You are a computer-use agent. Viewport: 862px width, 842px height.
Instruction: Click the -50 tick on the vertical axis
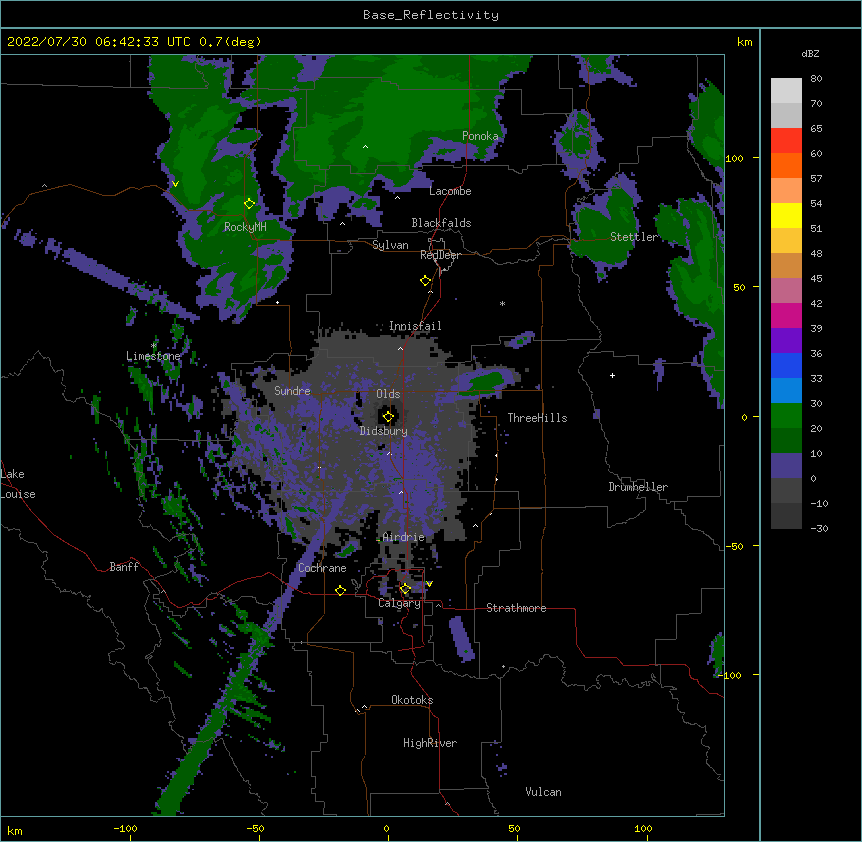pyautogui.click(x=734, y=546)
